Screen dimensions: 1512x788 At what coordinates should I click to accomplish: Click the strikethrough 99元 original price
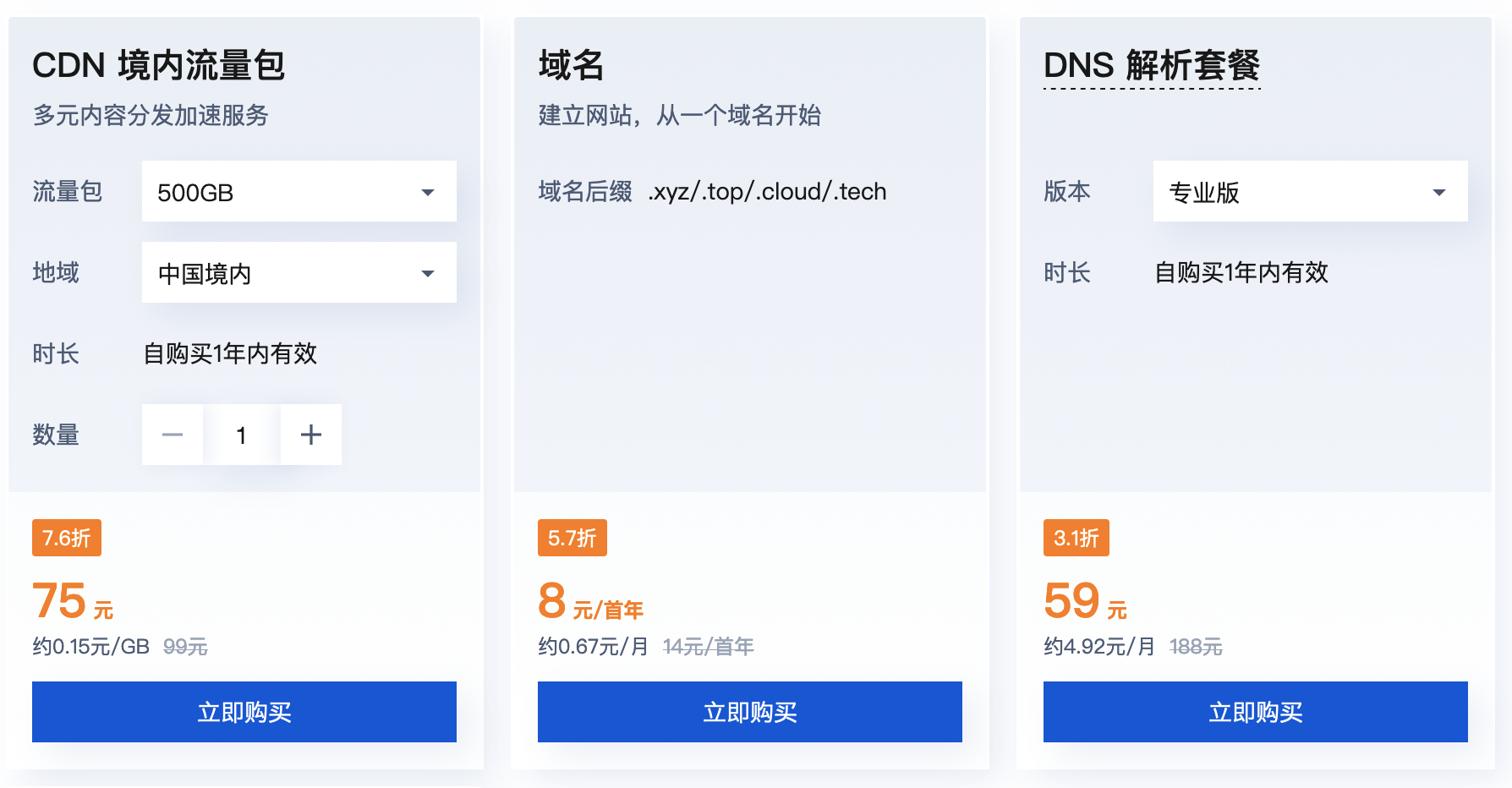point(186,646)
